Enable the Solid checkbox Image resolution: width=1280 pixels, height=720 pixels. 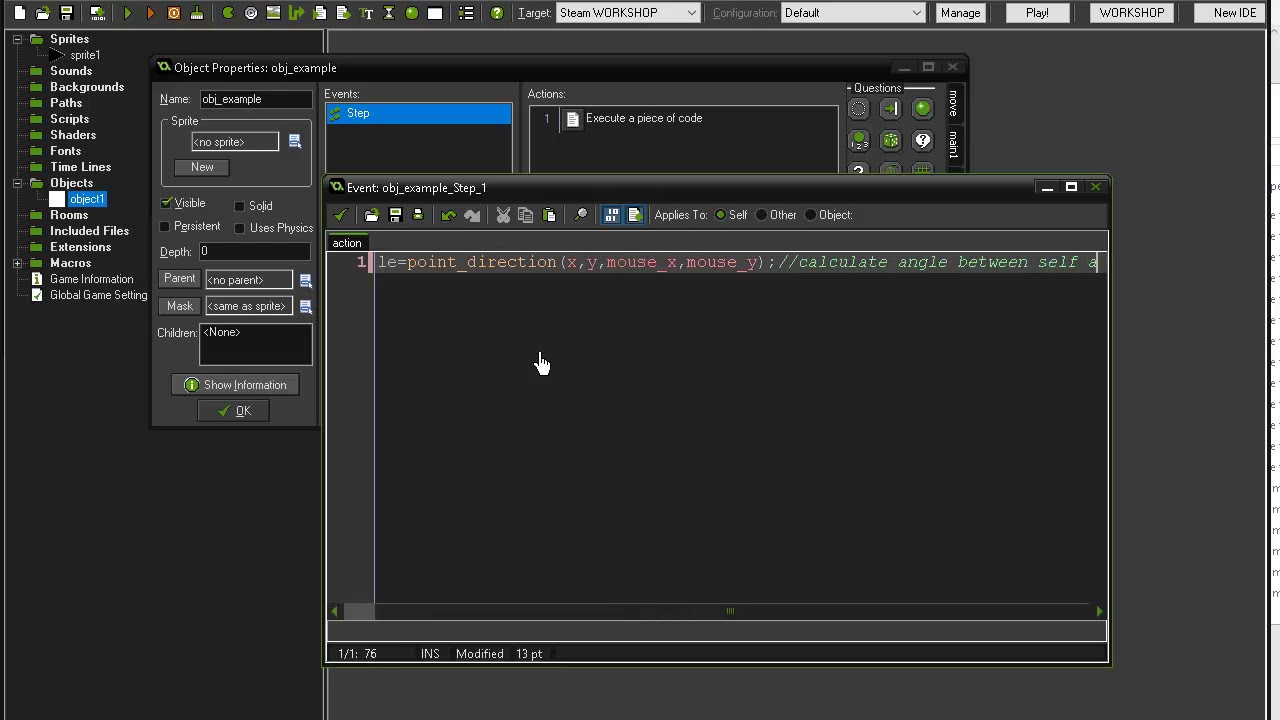(240, 206)
